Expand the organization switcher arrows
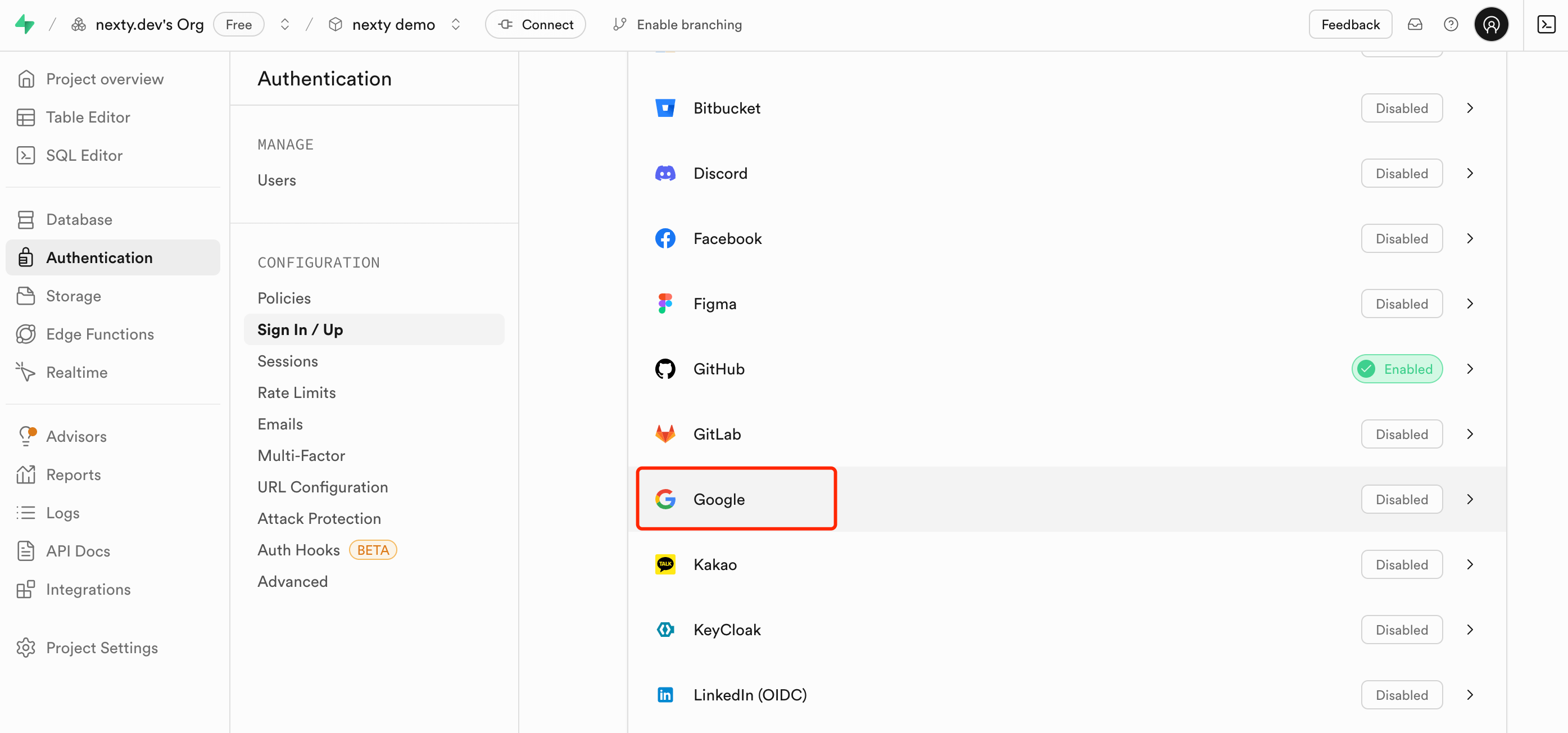The image size is (1568, 733). pyautogui.click(x=284, y=24)
